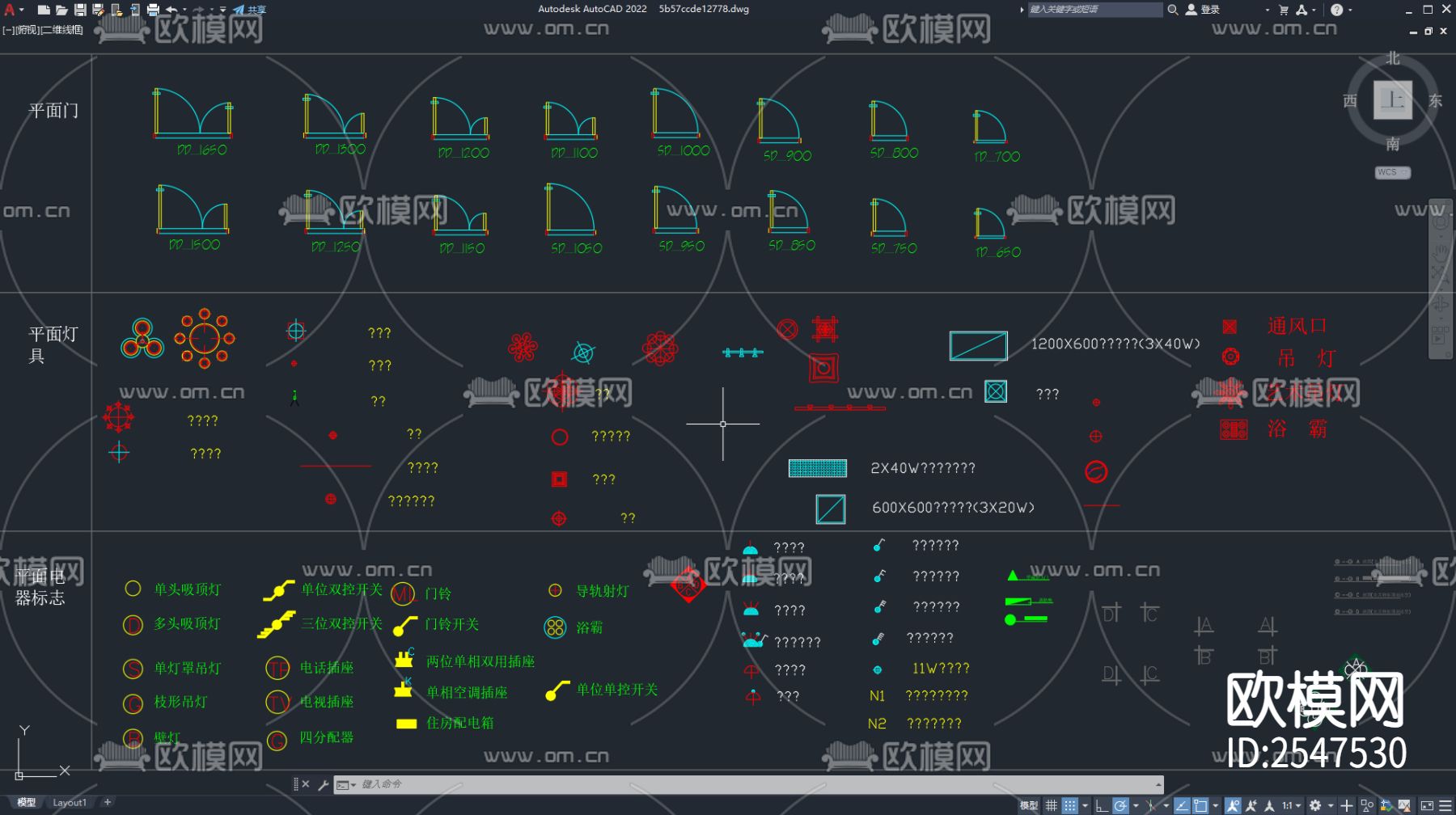Screen dimensions: 1456x815
Task: Select the 浴霸 yellow label text
Action: click(x=589, y=627)
